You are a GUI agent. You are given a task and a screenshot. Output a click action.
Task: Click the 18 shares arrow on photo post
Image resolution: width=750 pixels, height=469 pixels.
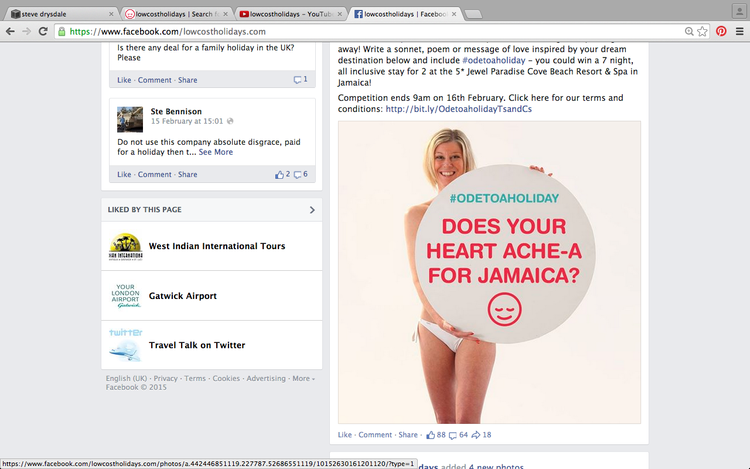tap(481, 435)
